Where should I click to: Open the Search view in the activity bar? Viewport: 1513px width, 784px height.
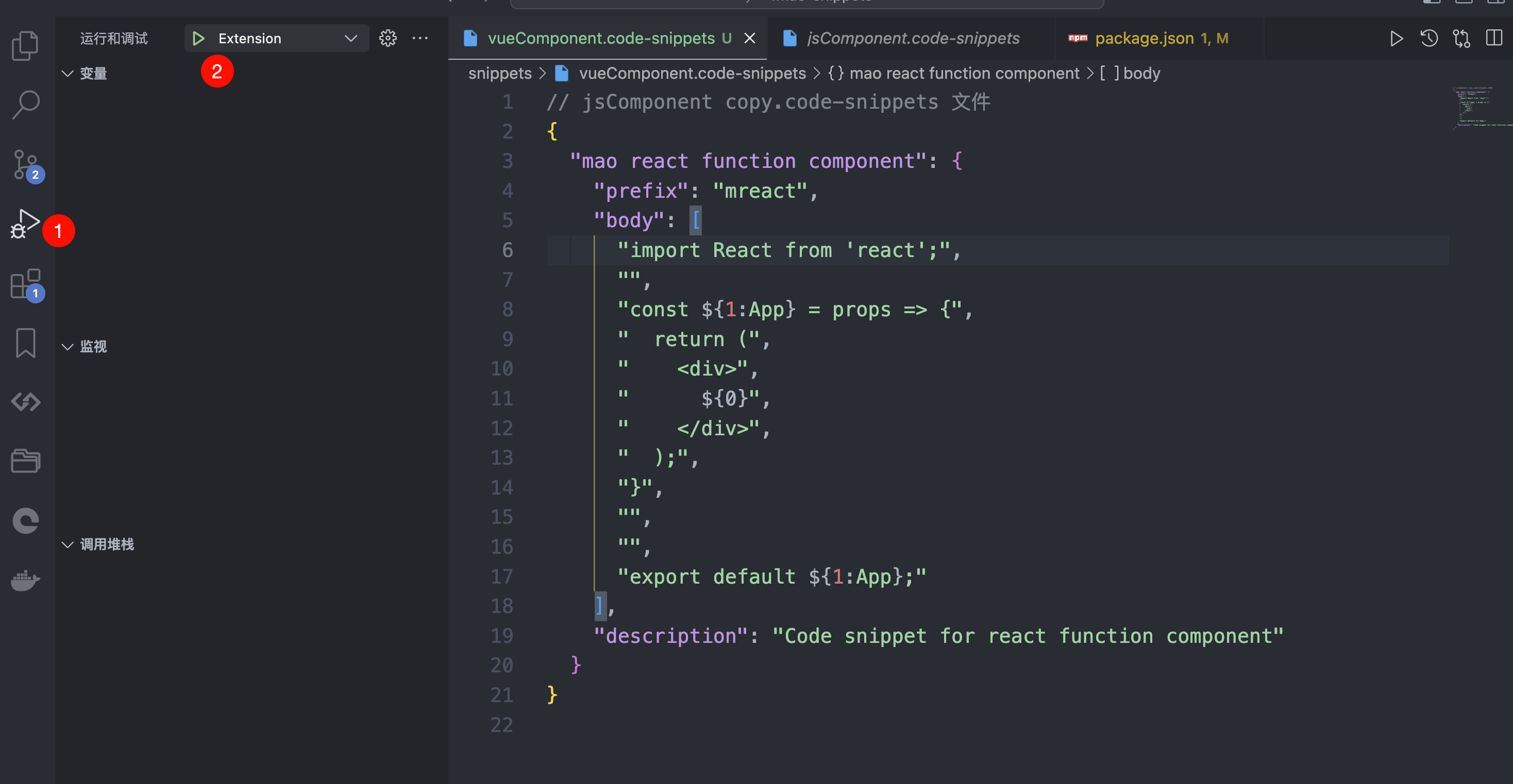click(x=25, y=105)
